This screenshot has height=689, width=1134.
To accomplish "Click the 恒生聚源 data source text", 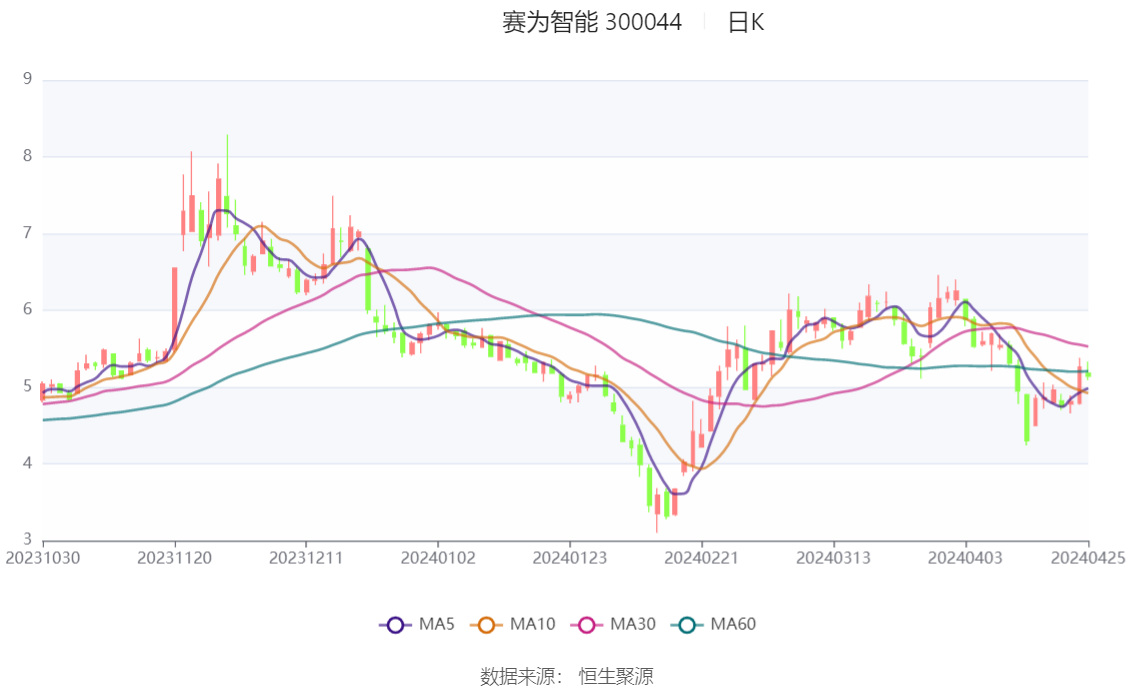I will click(616, 677).
